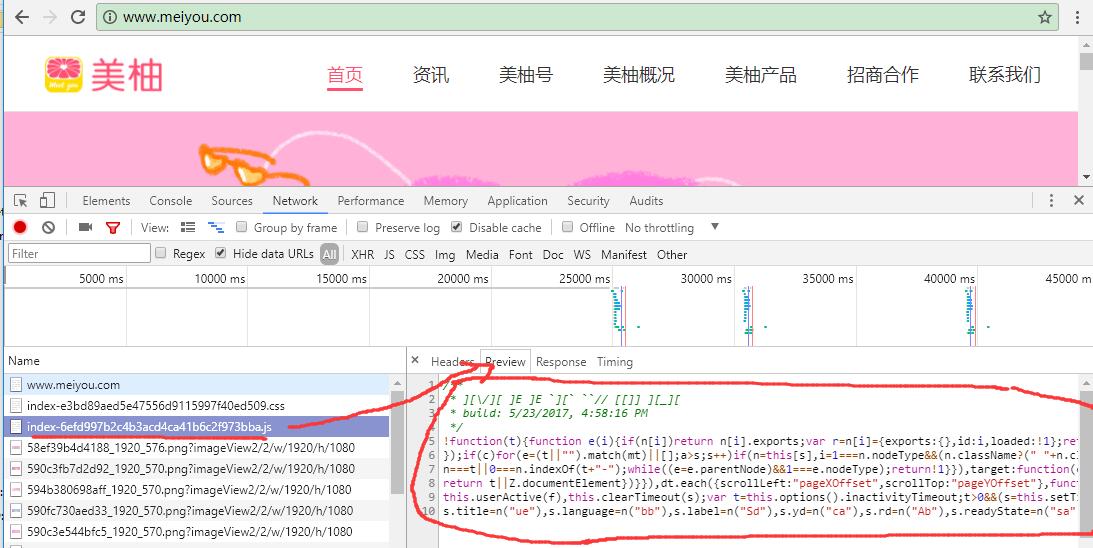Click the inspect element picker icon
This screenshot has width=1093, height=548.
(20, 200)
